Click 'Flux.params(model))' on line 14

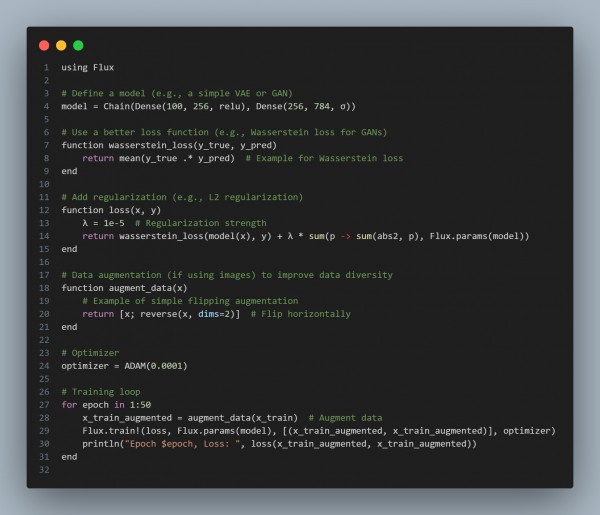click(479, 236)
